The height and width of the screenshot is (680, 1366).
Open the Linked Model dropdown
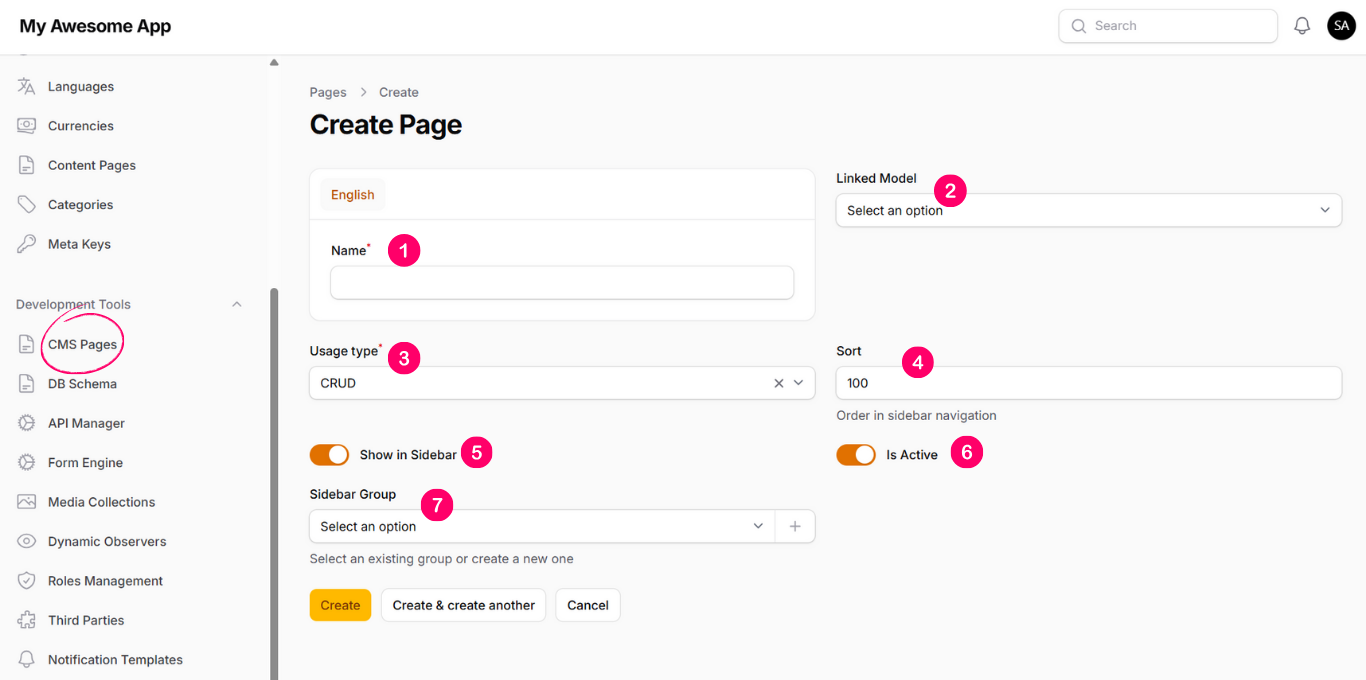pyautogui.click(x=1088, y=211)
